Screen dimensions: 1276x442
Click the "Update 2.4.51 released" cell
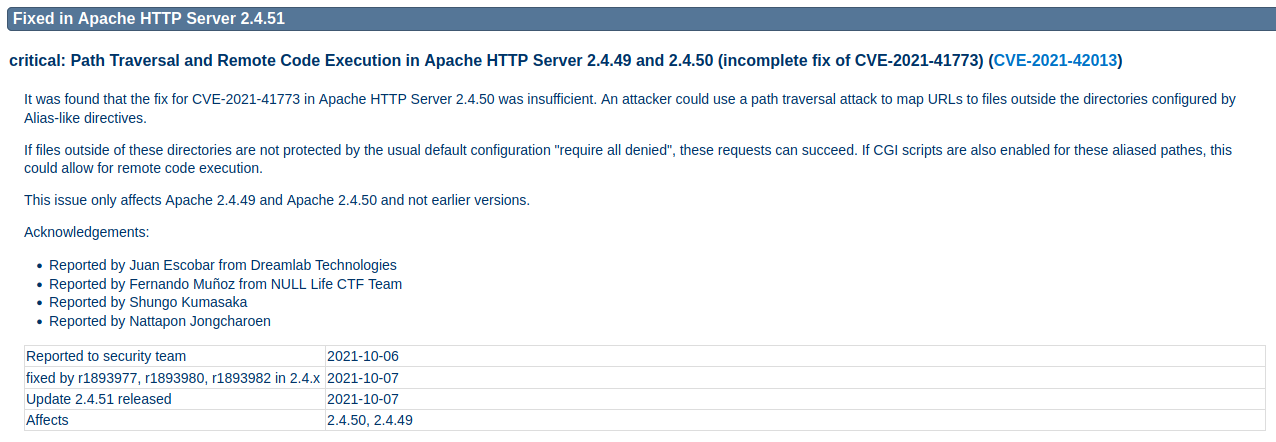tap(99, 399)
